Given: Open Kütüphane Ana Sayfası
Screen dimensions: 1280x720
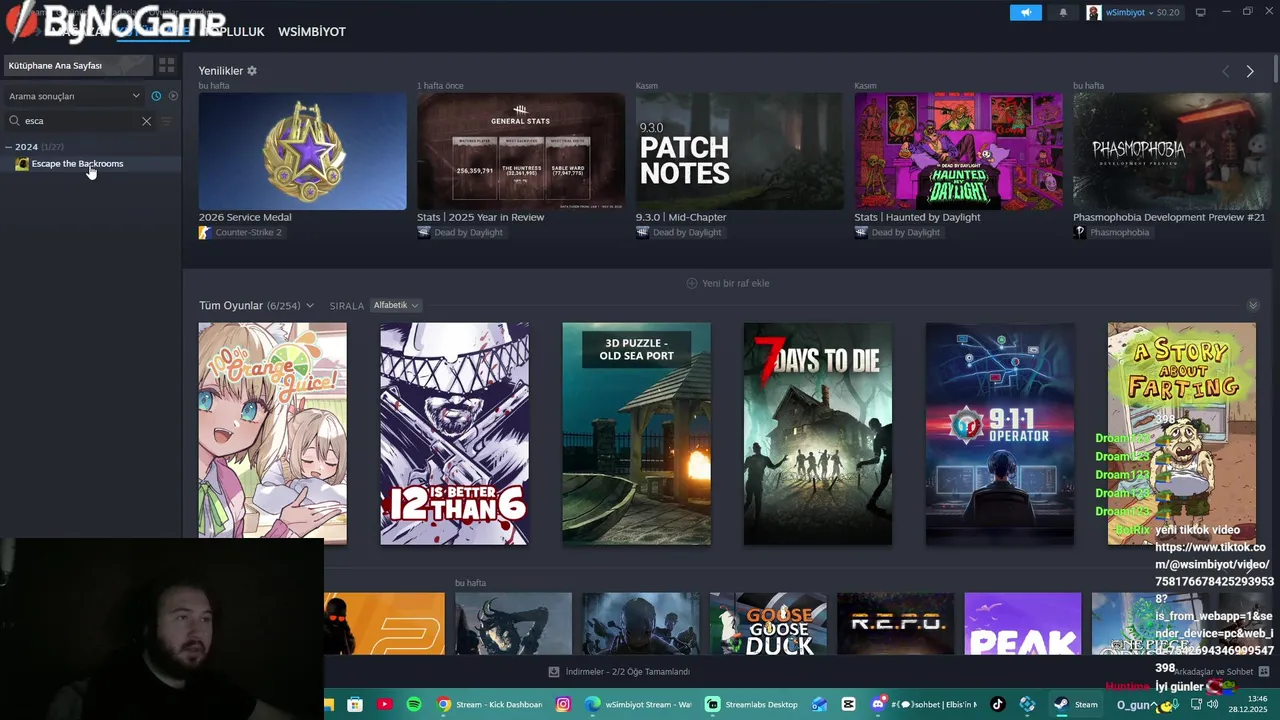Looking at the screenshot, I should tap(78, 65).
